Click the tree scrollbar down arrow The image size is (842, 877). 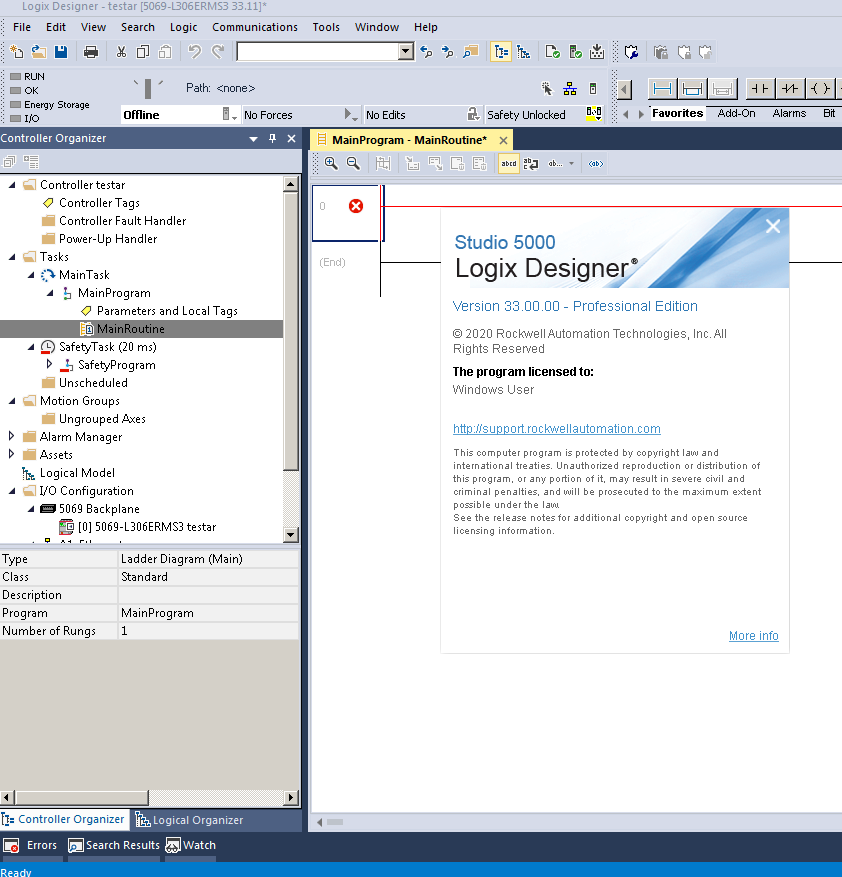291,535
